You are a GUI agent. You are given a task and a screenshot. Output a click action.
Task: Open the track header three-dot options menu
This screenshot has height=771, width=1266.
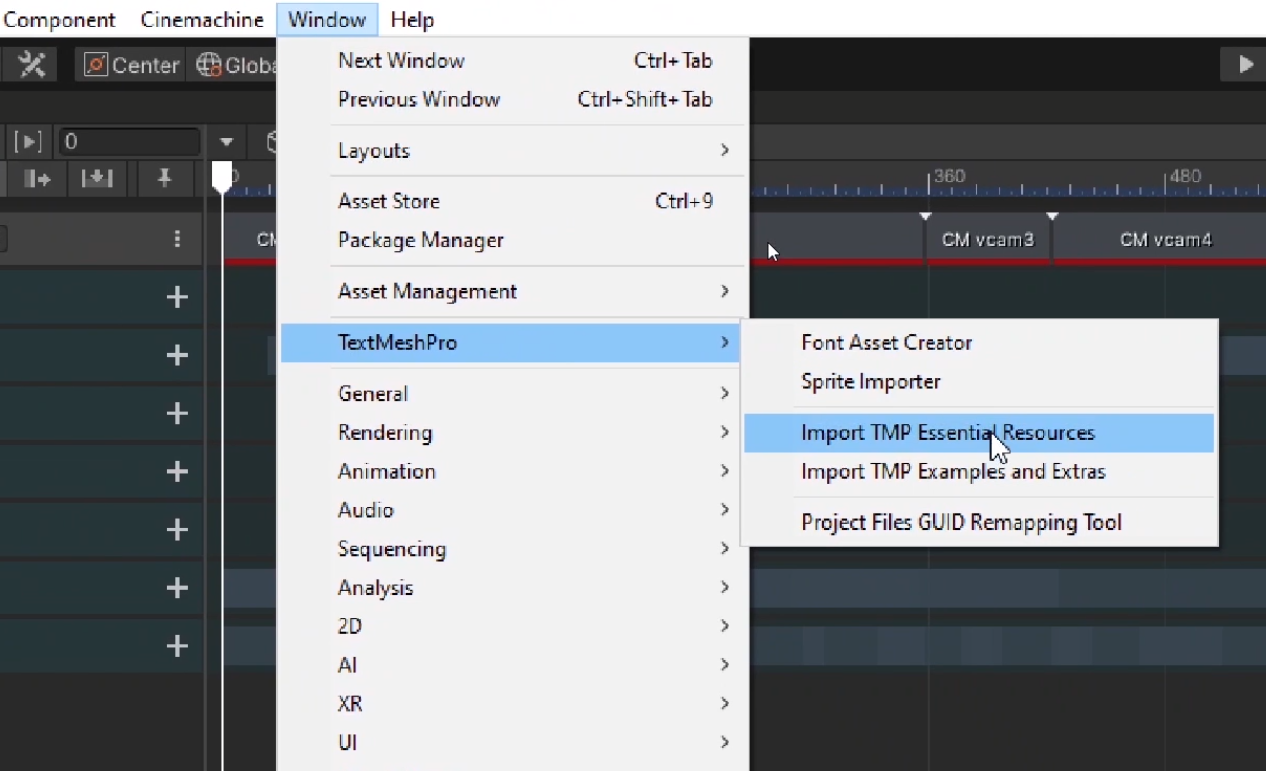click(177, 239)
